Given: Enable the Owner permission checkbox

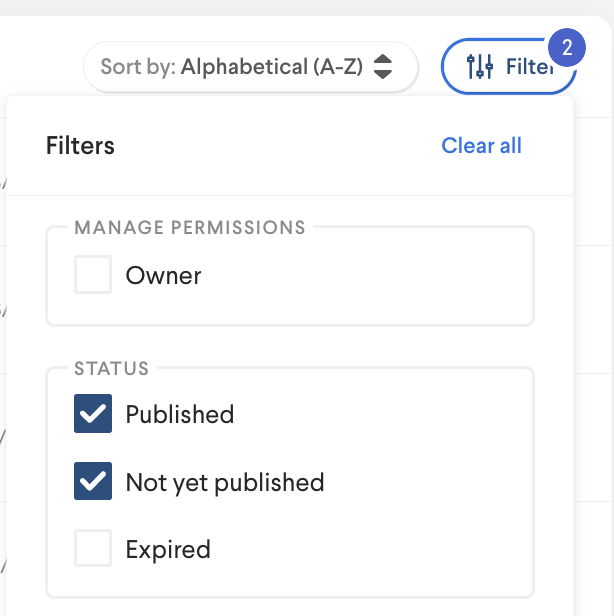Looking at the screenshot, I should coord(93,275).
